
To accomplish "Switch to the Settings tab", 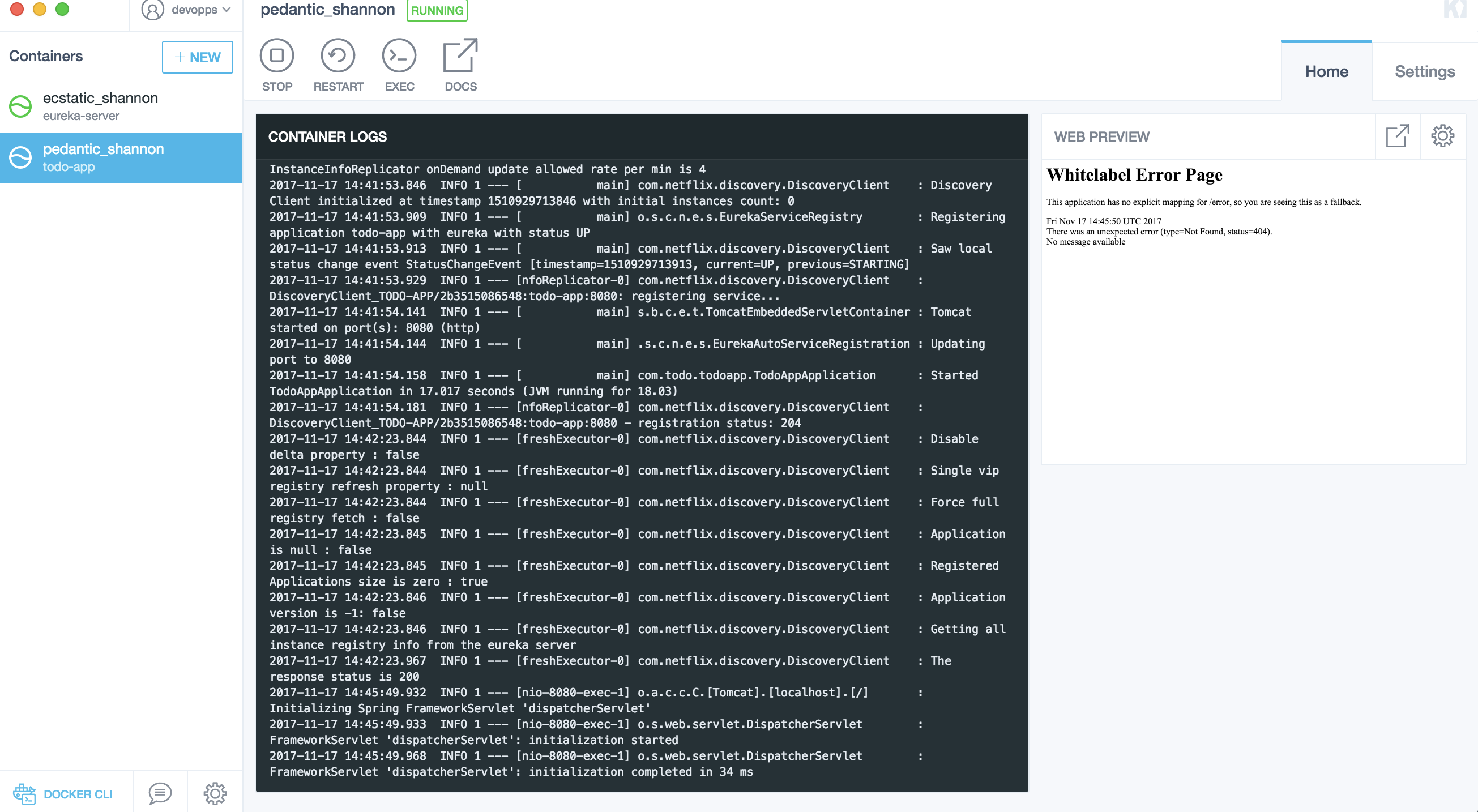I will (1424, 71).
